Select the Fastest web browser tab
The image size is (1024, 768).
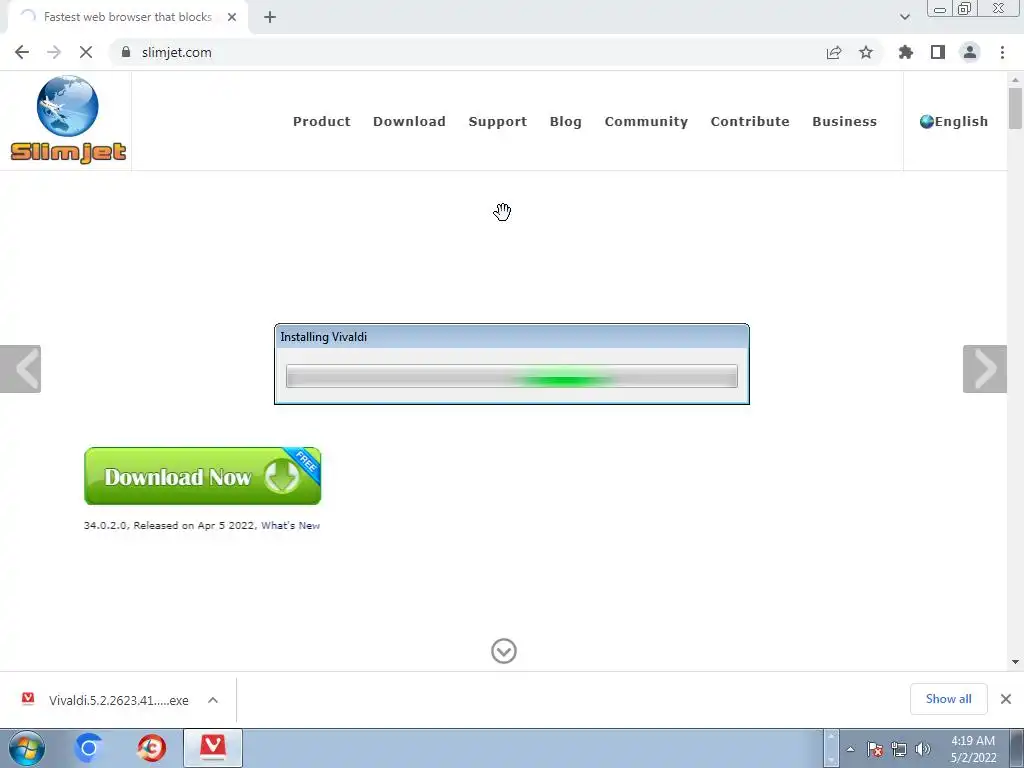point(128,17)
